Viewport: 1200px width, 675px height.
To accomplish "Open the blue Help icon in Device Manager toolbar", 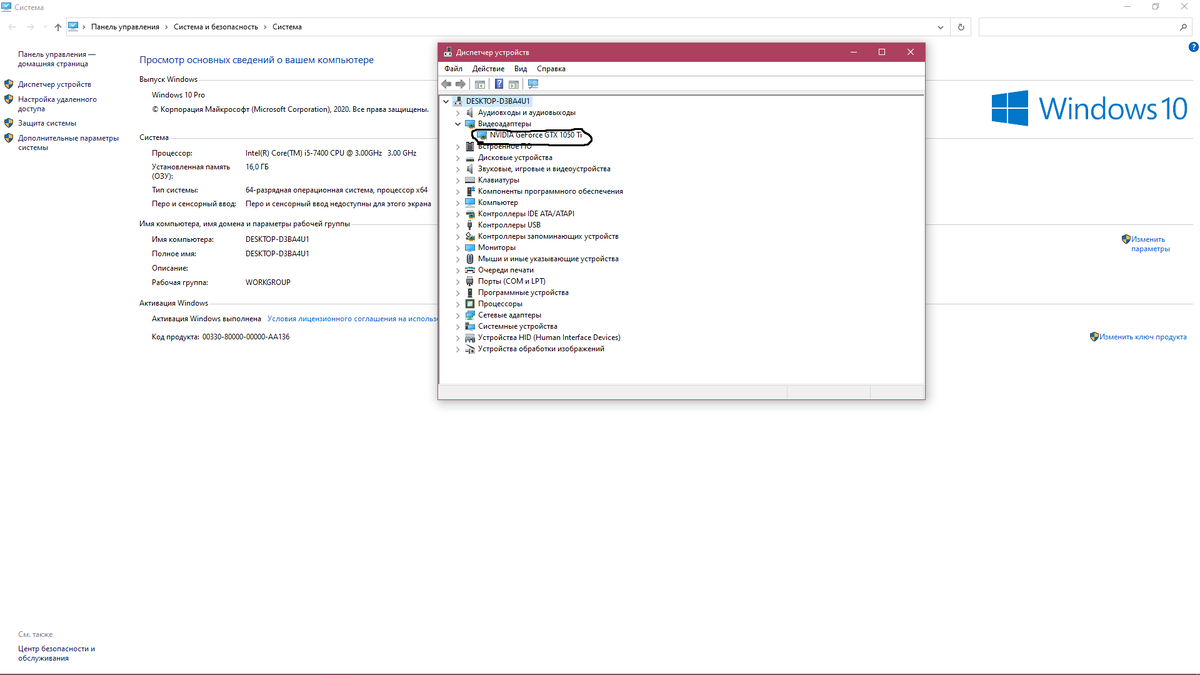I will [x=499, y=84].
